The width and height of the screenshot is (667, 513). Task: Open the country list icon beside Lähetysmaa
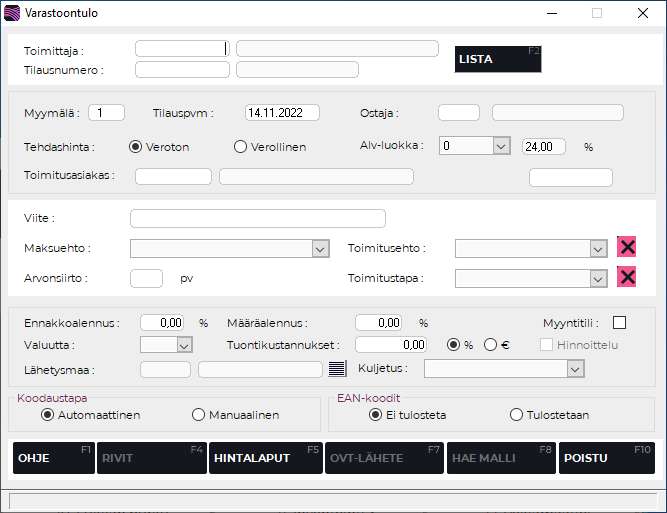[337, 369]
